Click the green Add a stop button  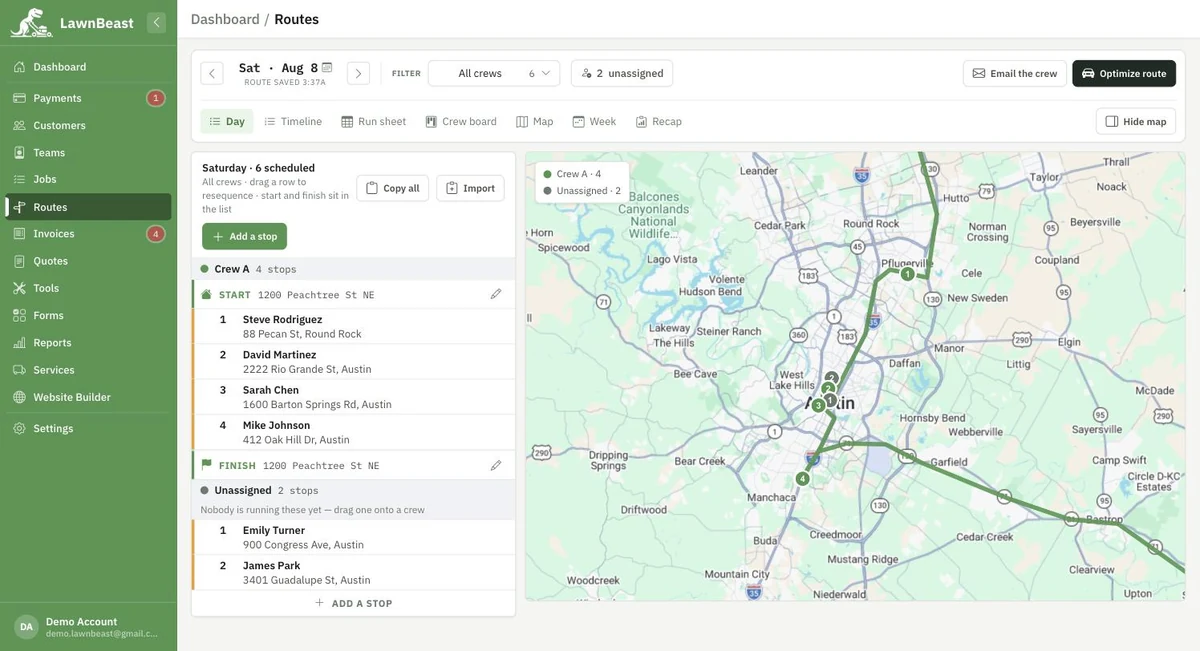(x=244, y=236)
